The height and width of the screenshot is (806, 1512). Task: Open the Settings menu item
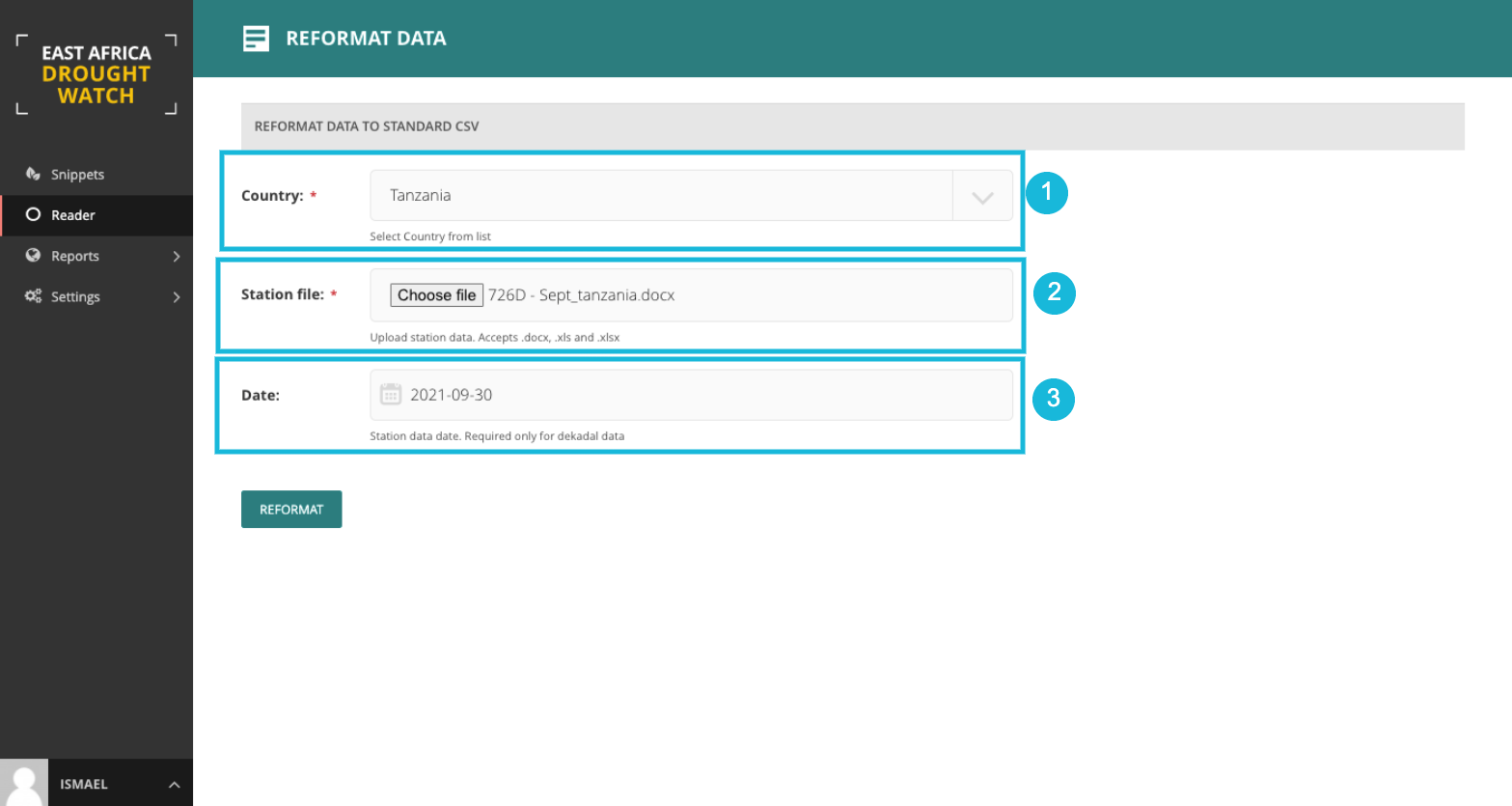[96, 296]
